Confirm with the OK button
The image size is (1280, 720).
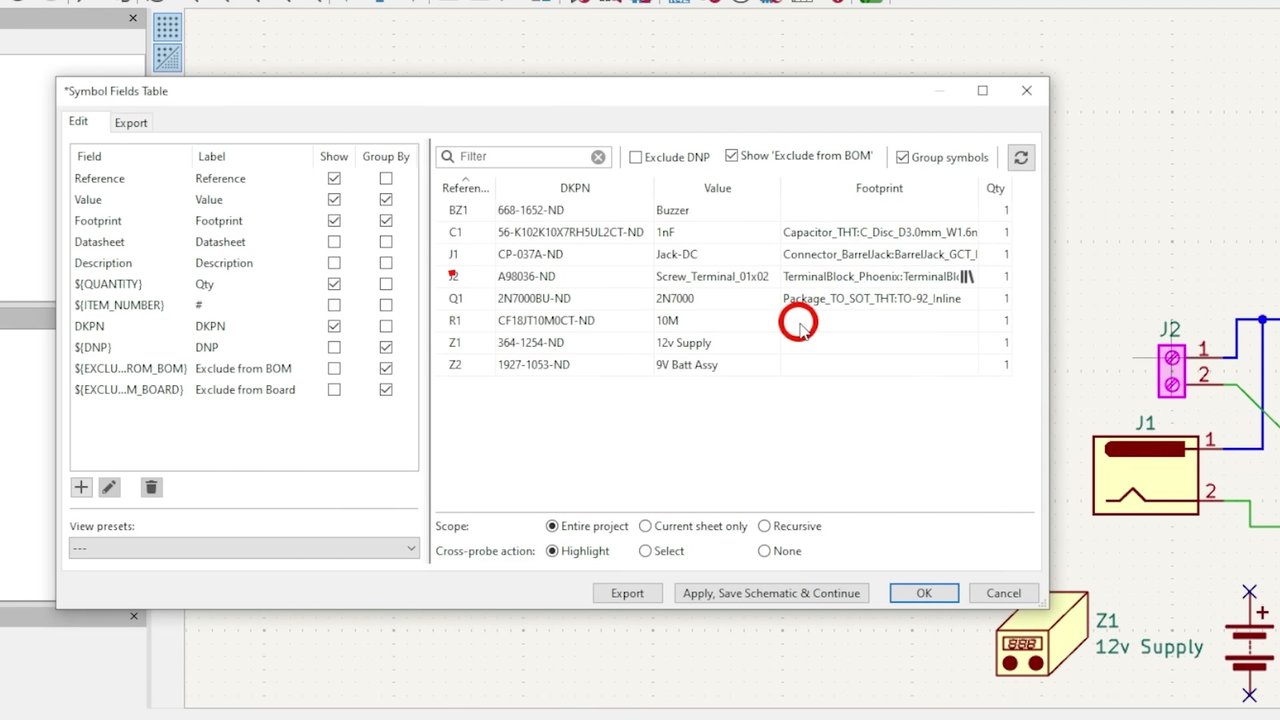click(924, 593)
